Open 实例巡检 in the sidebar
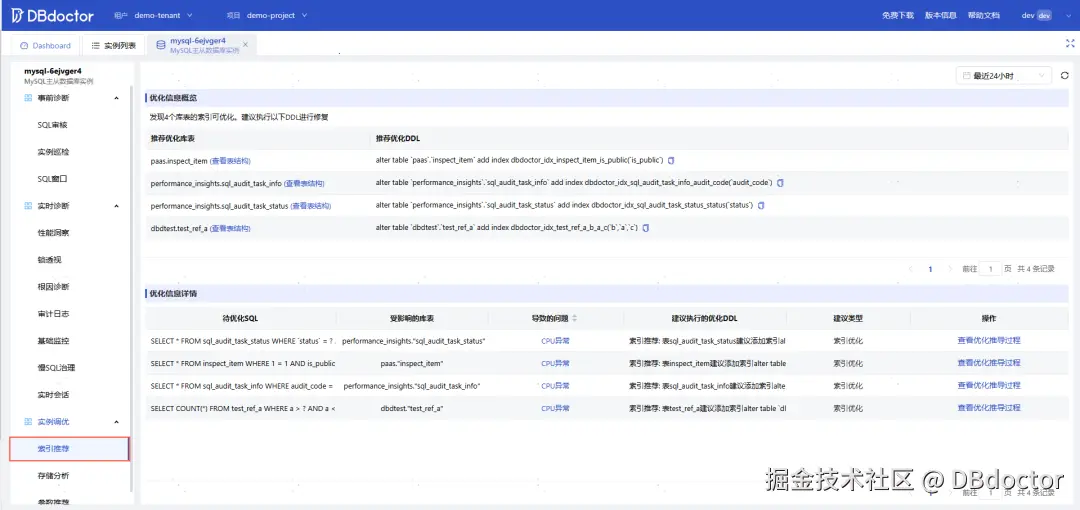The height and width of the screenshot is (510, 1080). point(53,152)
